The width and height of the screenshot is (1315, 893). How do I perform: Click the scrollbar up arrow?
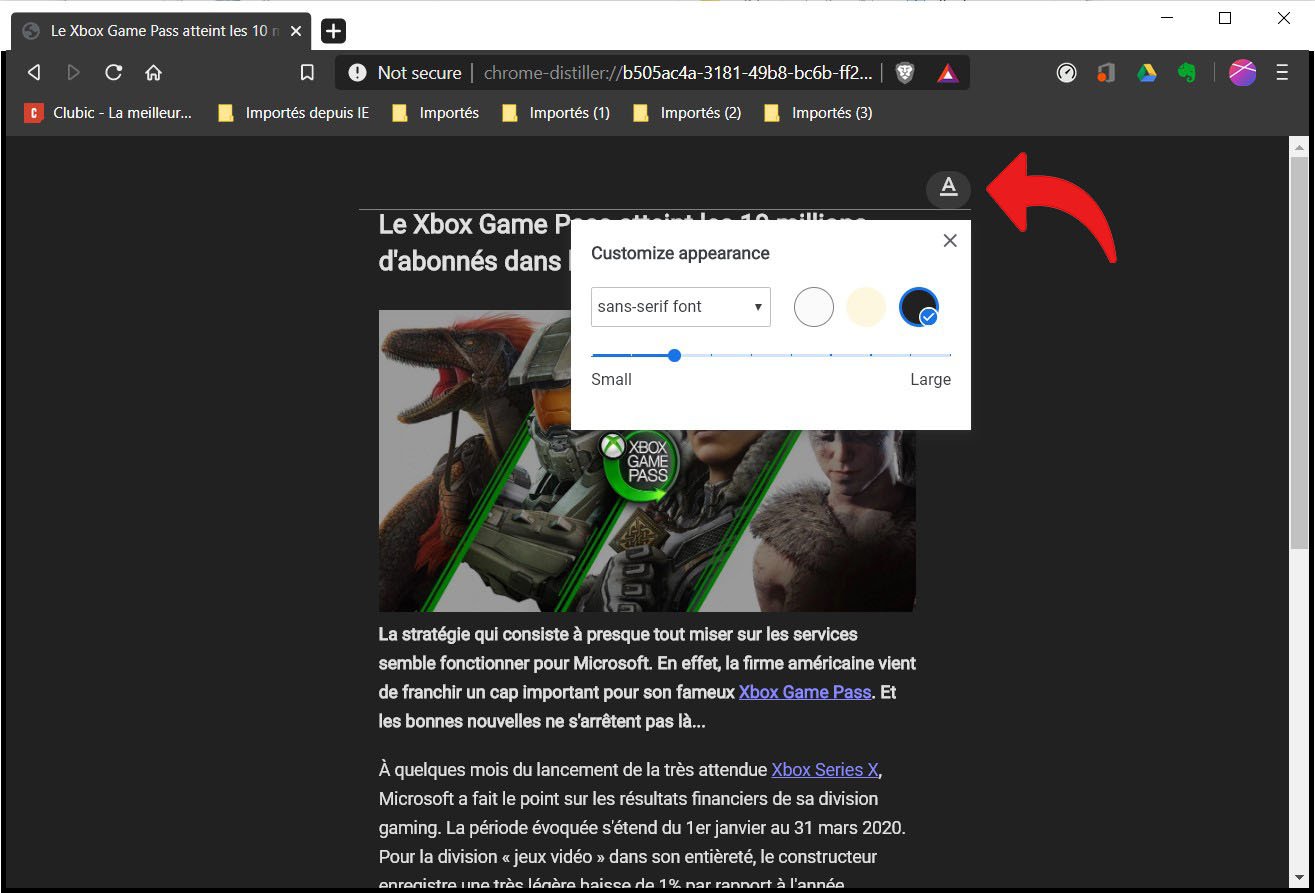[1299, 147]
